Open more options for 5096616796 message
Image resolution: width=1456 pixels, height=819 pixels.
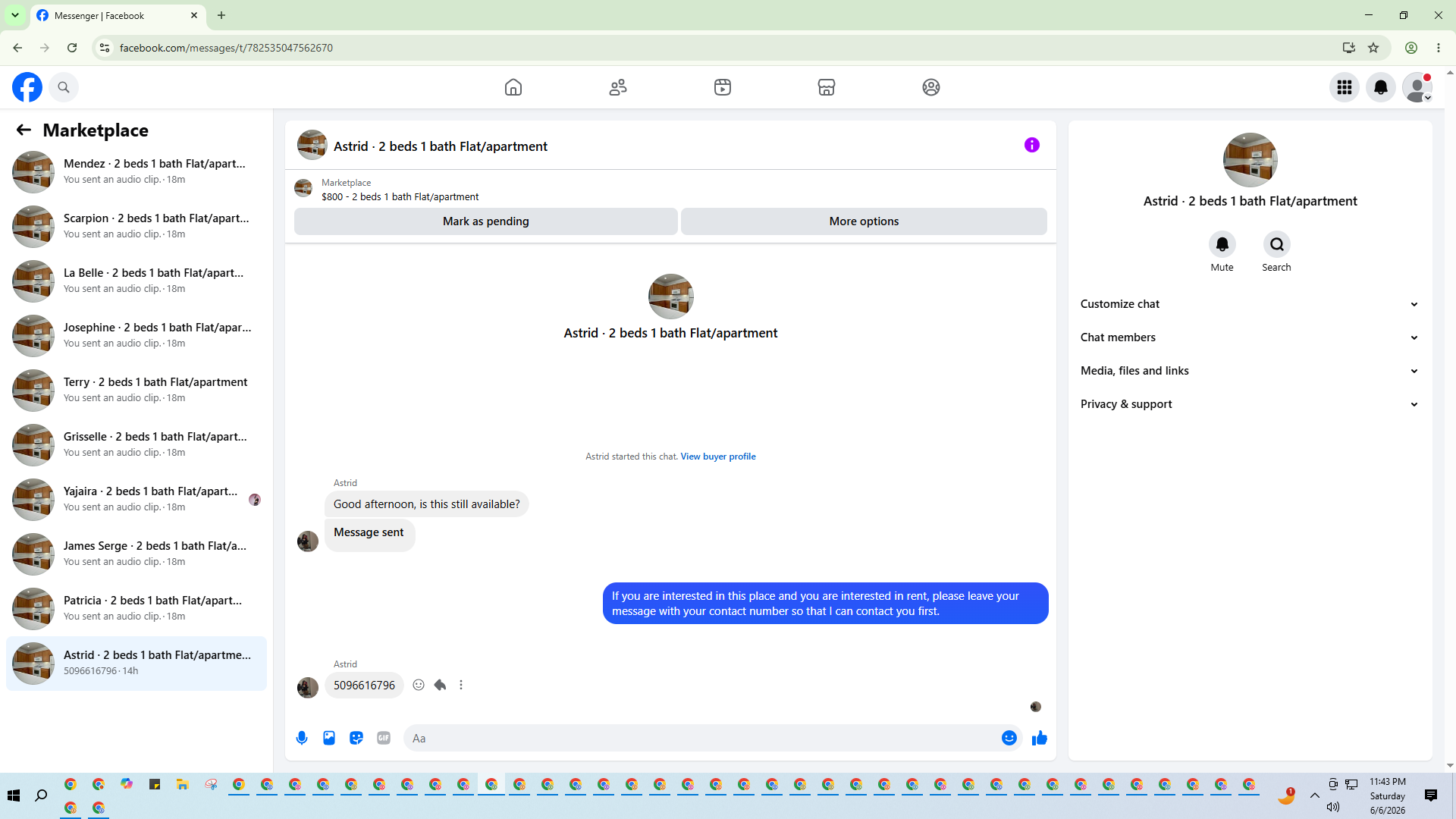(461, 685)
